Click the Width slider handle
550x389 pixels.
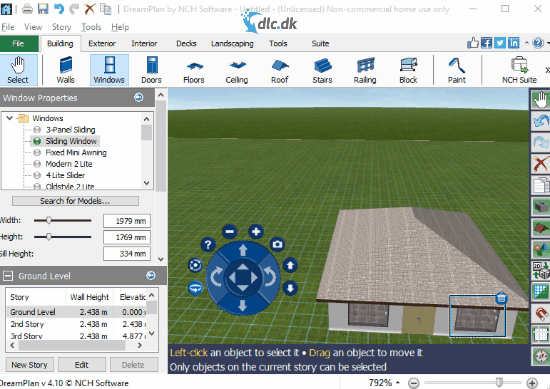coord(49,220)
